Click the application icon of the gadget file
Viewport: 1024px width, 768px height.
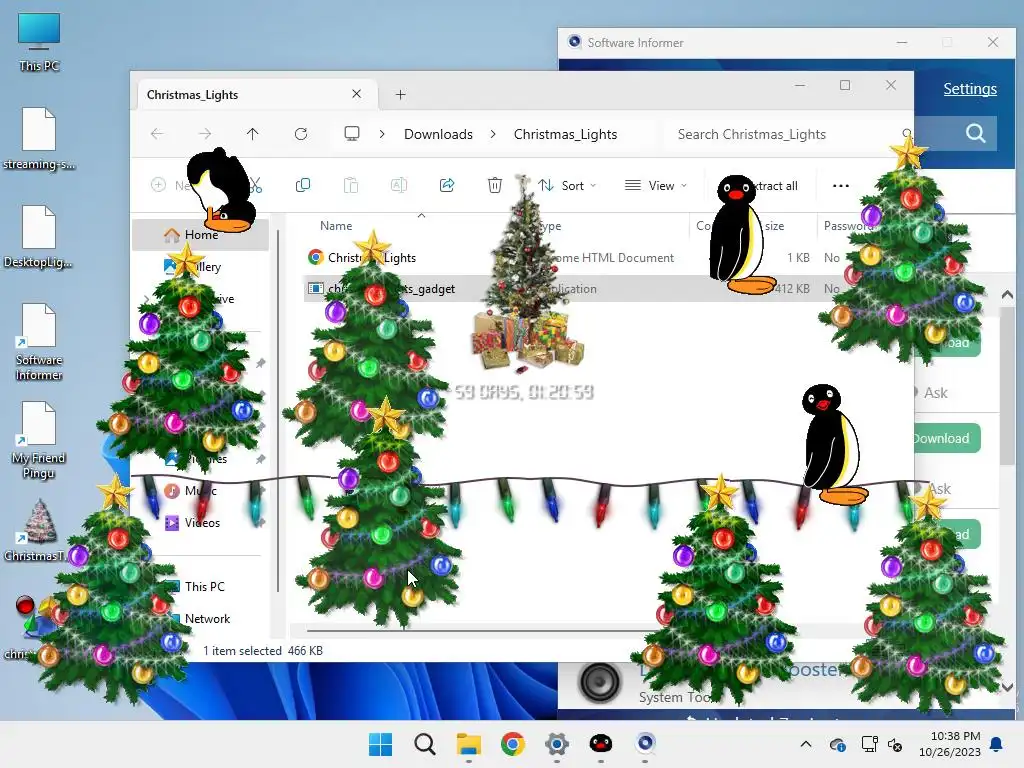(315, 288)
